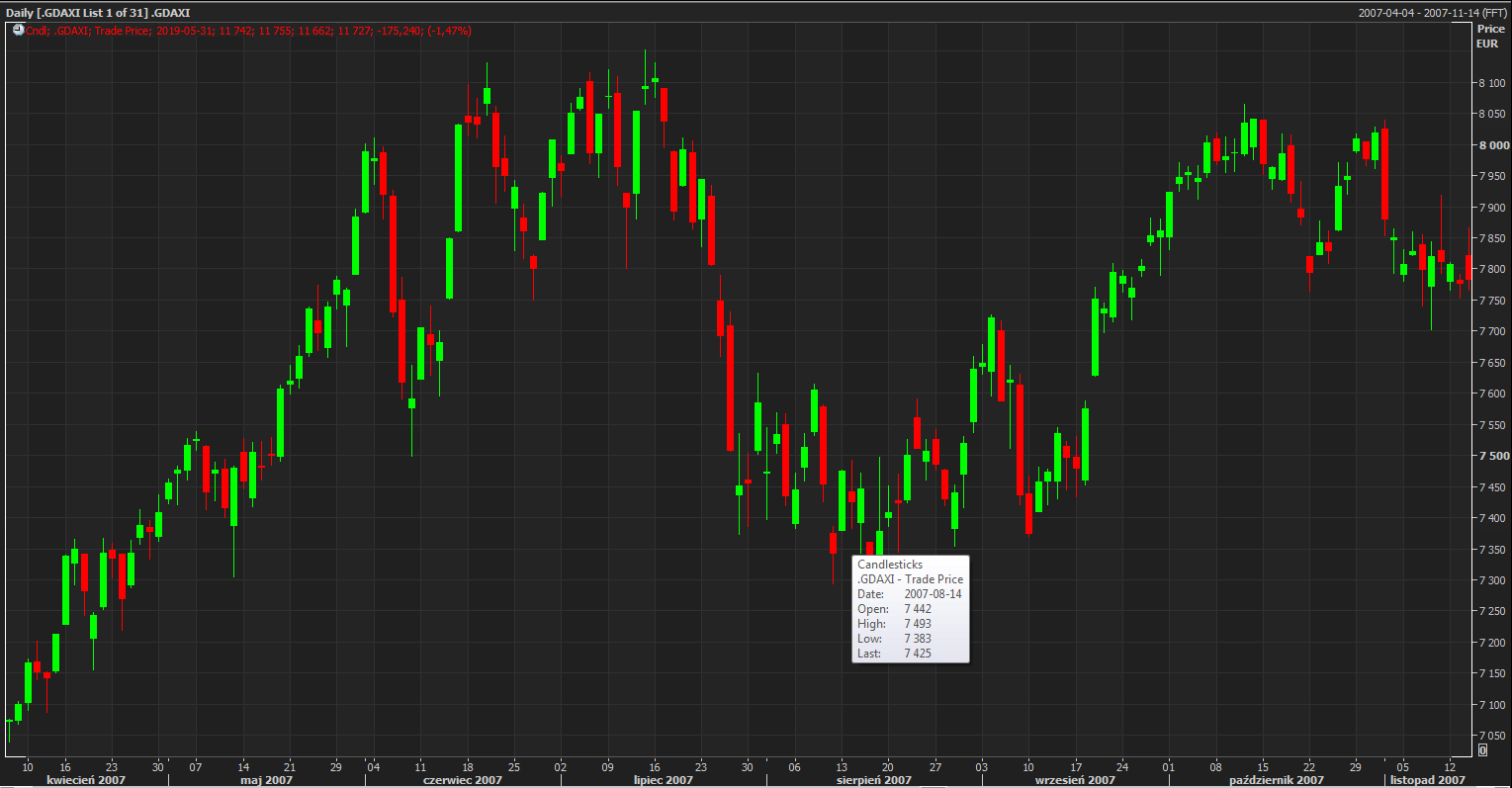Click the Candlesticks tooltip heading
The width and height of the screenshot is (1512, 788).
point(890,565)
